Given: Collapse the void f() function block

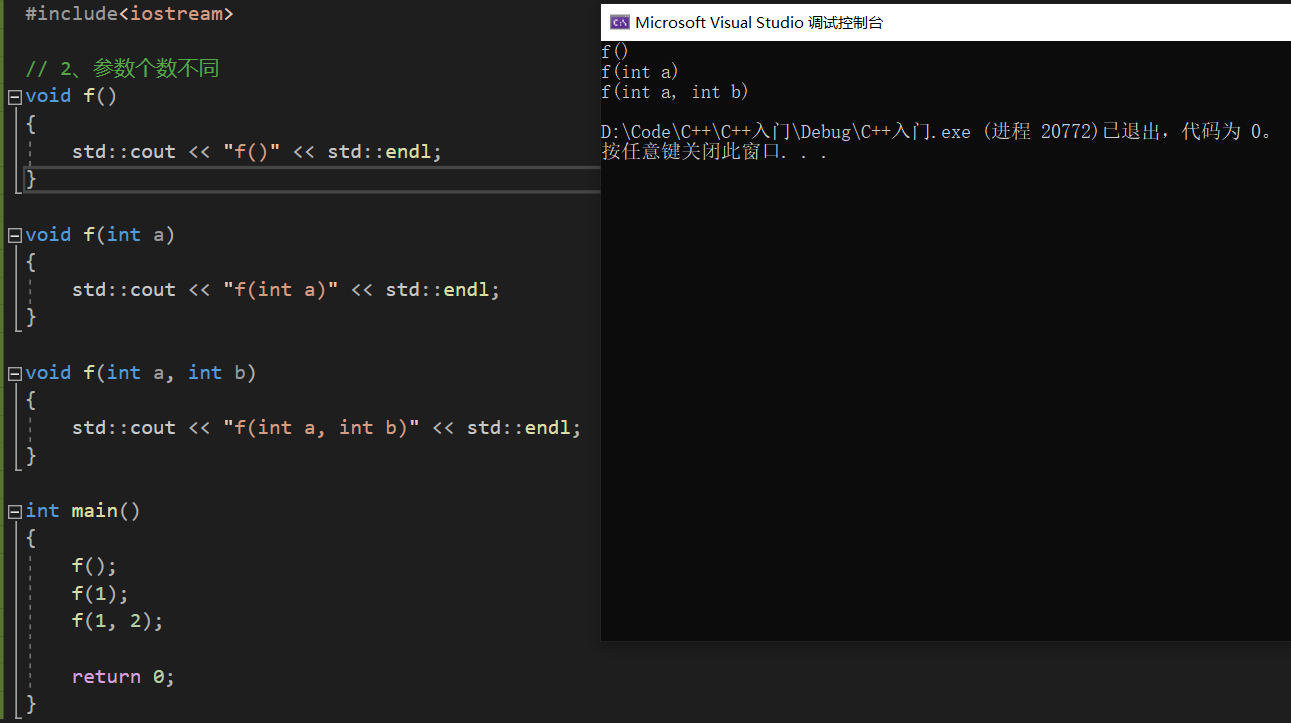Looking at the screenshot, I should coord(14,97).
